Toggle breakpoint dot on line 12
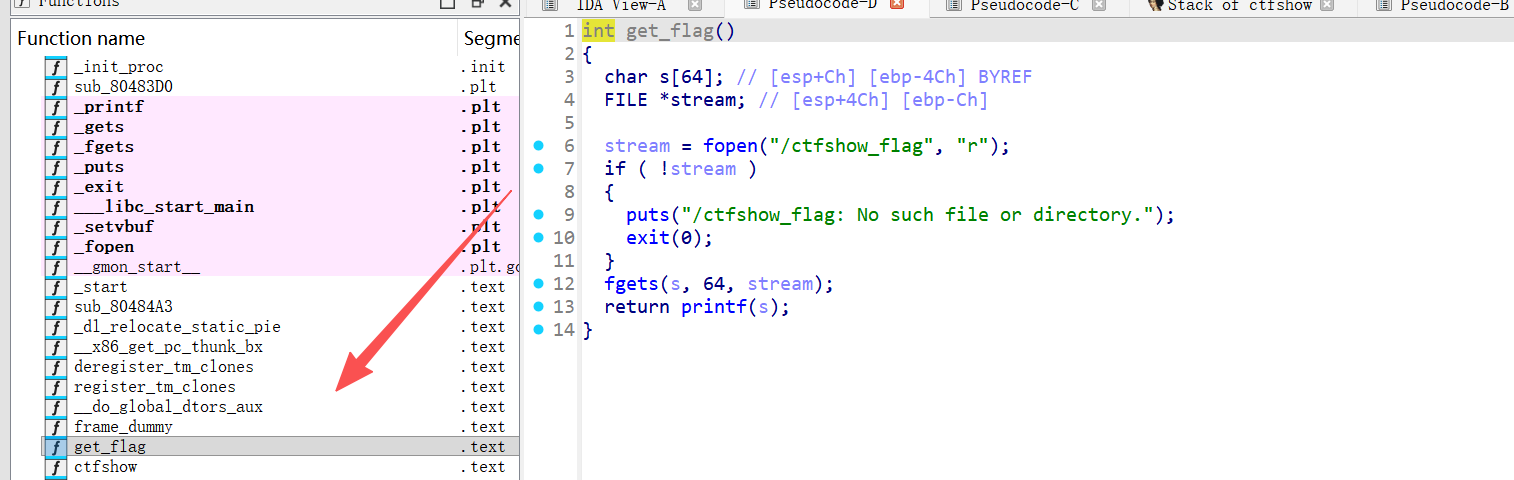Screen dimensions: 1514x480 click(x=539, y=284)
